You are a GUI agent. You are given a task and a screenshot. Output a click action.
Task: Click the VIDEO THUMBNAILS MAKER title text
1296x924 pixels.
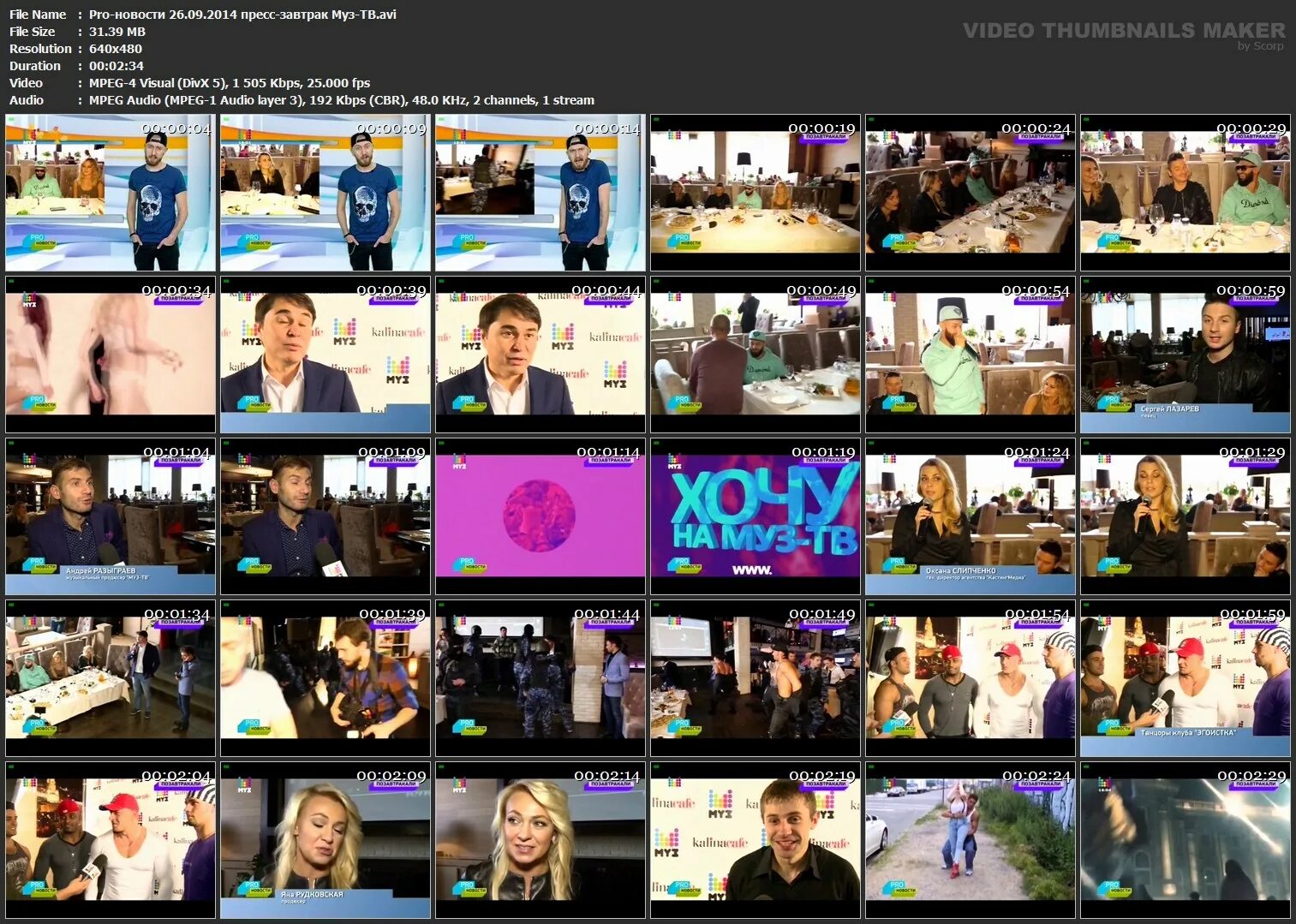tap(1124, 31)
